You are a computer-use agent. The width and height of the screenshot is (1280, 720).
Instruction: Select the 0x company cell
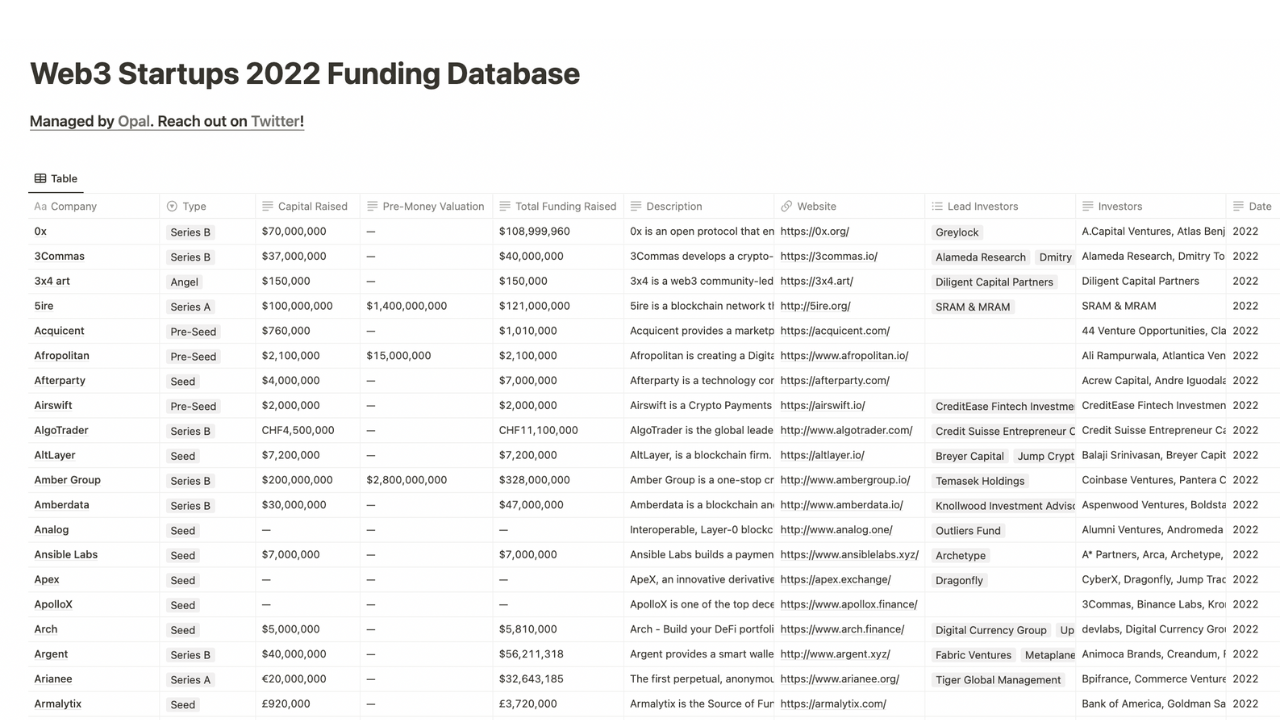[x=94, y=231]
